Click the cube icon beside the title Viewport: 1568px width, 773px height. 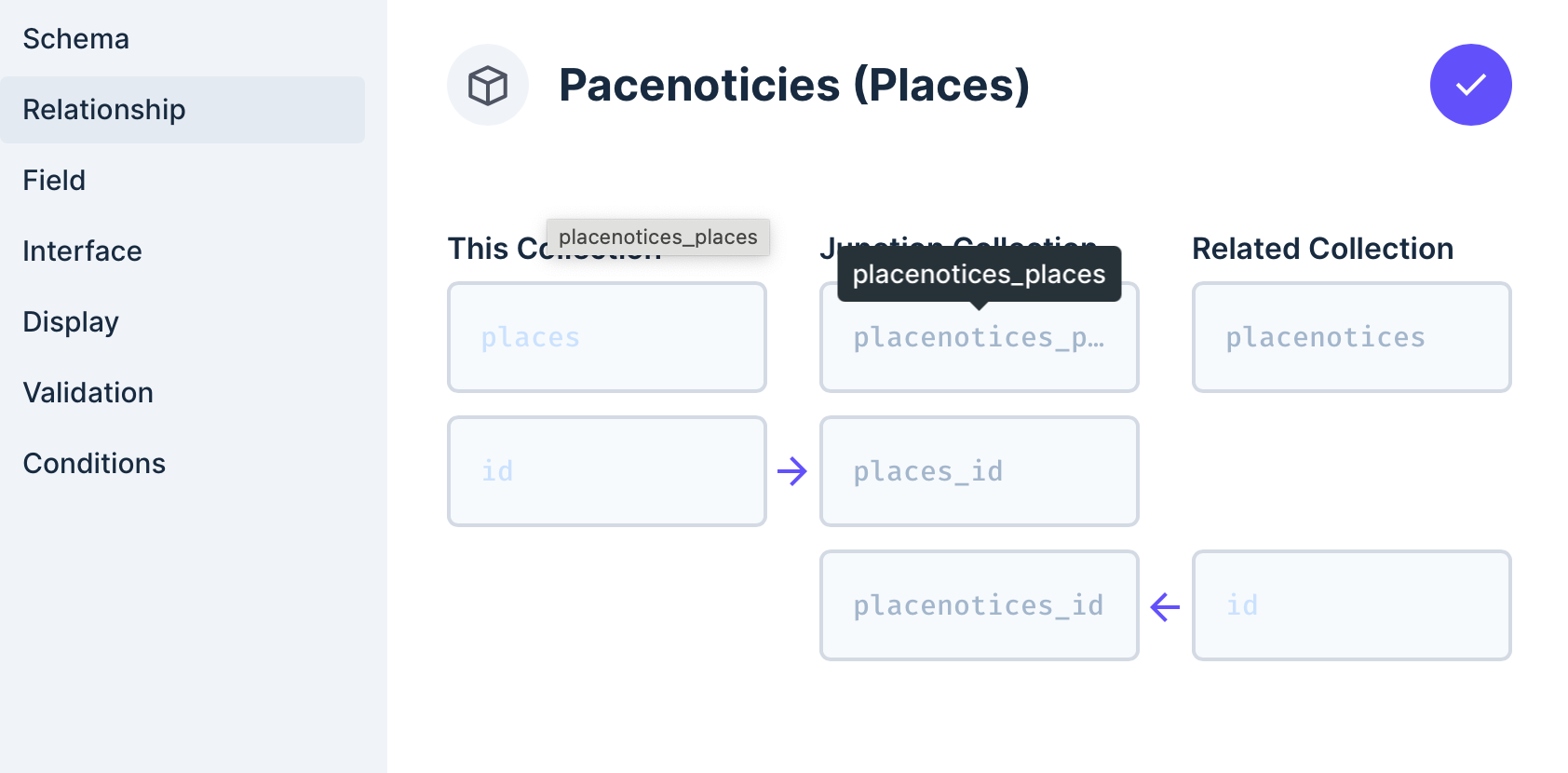[x=488, y=84]
